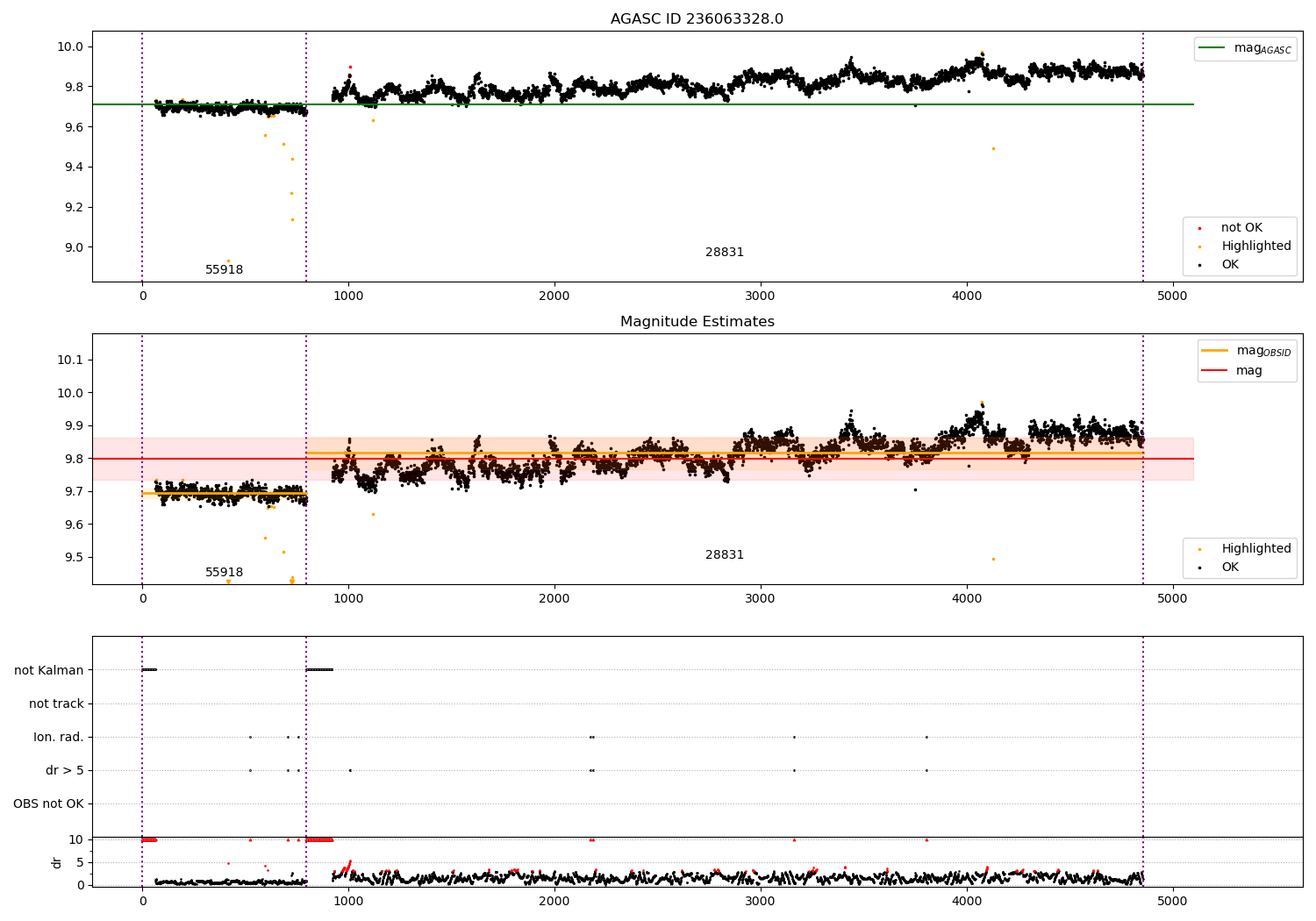Click the 'Ion. rad.' axis label

[59, 737]
